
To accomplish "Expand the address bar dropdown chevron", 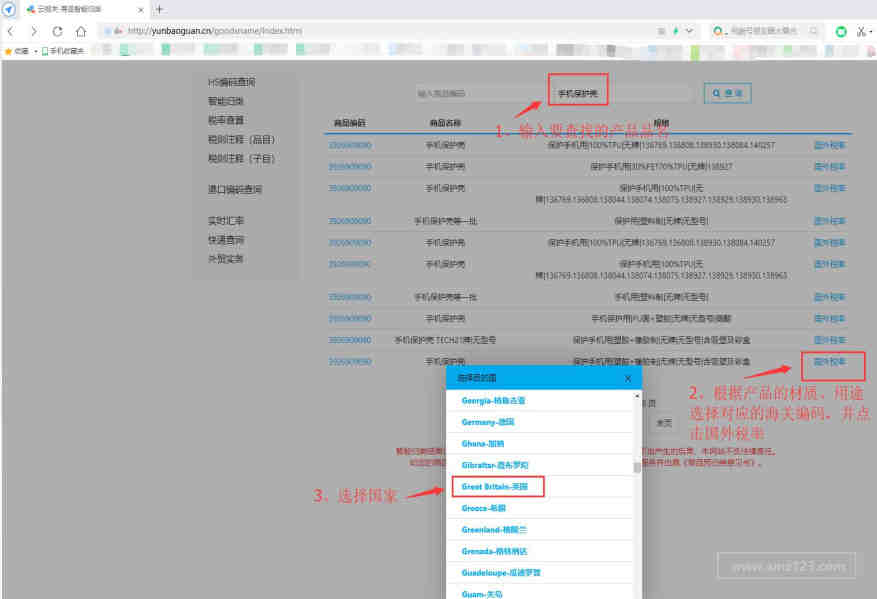I will coord(689,31).
